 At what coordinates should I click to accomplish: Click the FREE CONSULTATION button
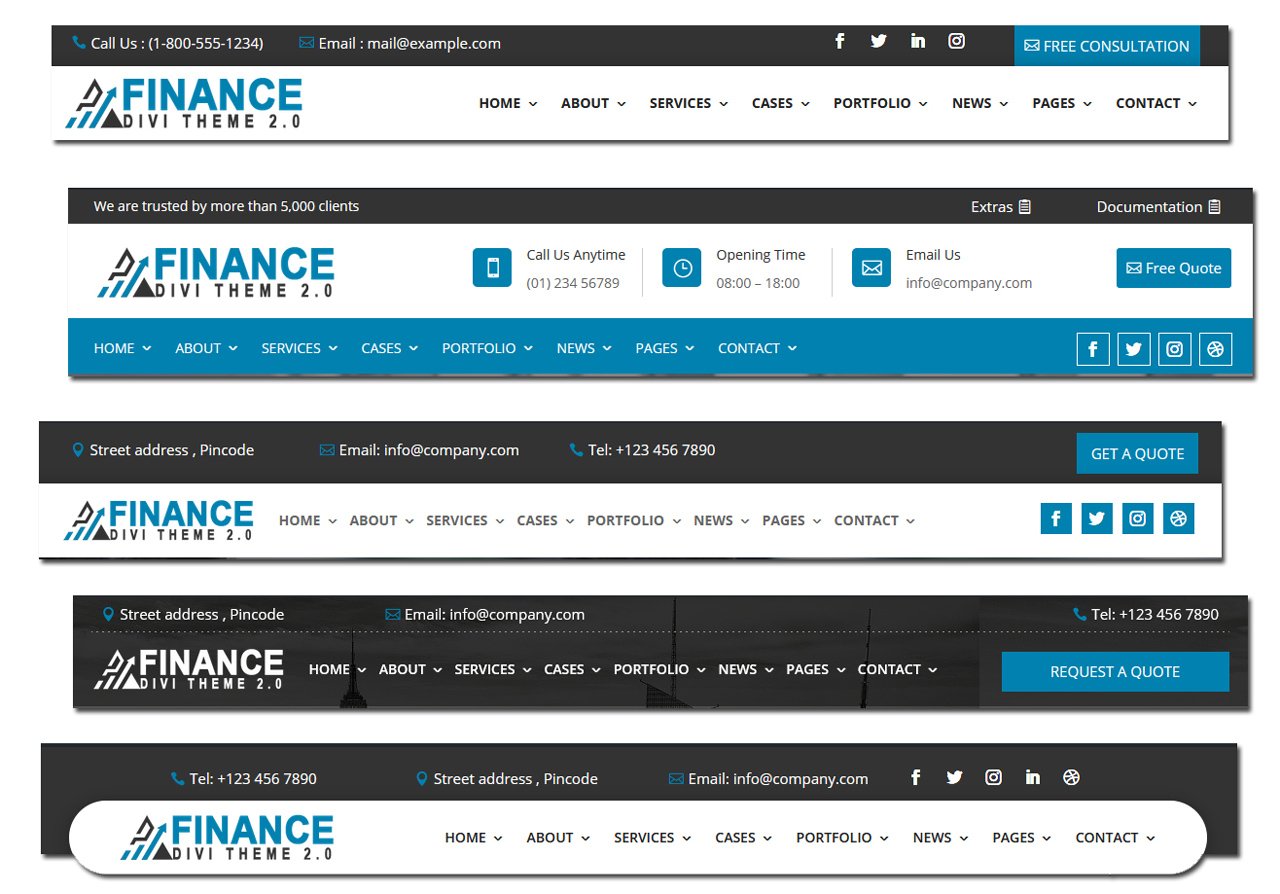point(1107,46)
